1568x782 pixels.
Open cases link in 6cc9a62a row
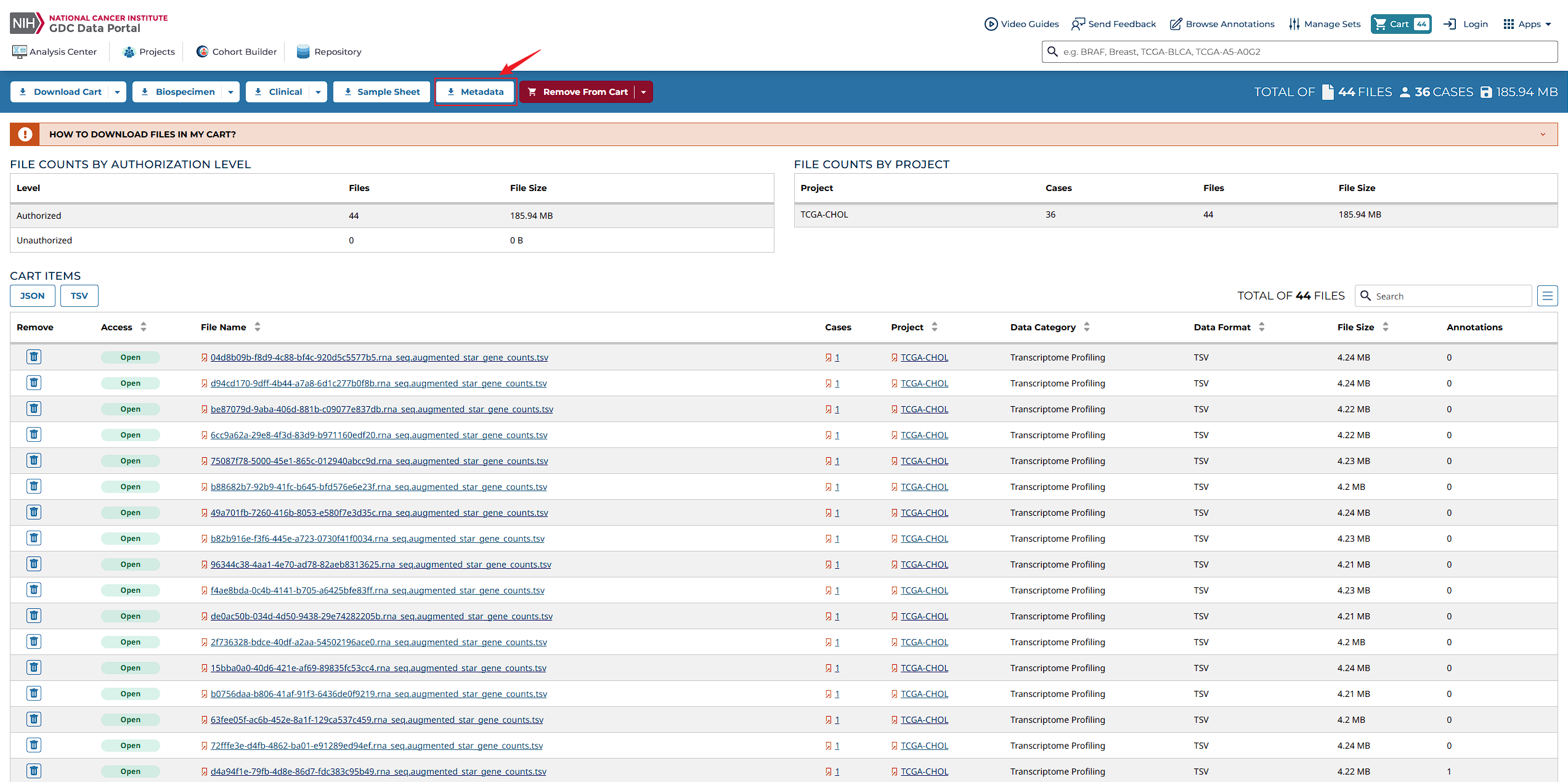click(x=837, y=435)
